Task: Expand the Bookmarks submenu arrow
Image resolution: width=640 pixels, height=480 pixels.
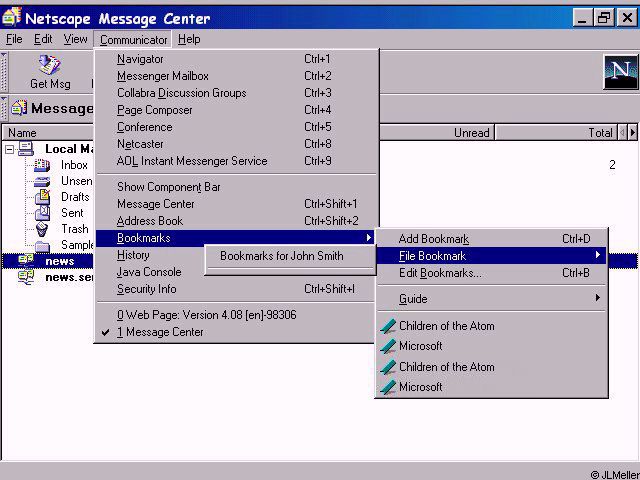Action: coord(369,238)
